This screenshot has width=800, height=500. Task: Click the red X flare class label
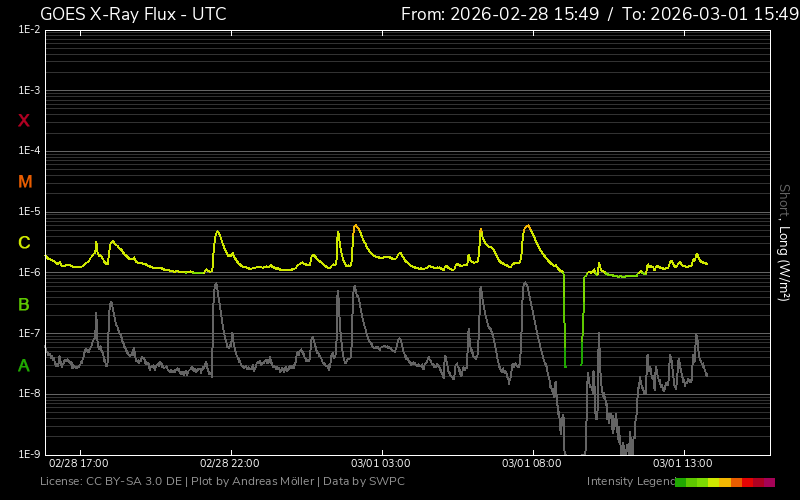(x=24, y=121)
